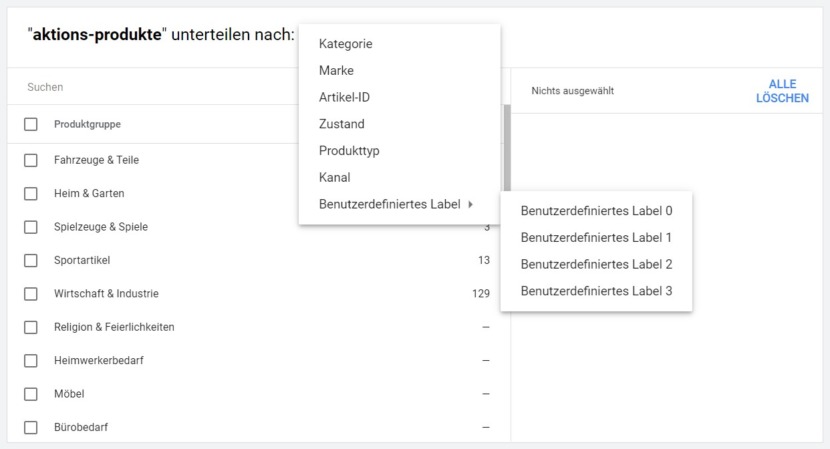Choose Zustand from the menu
The image size is (830, 449).
(x=399, y=124)
